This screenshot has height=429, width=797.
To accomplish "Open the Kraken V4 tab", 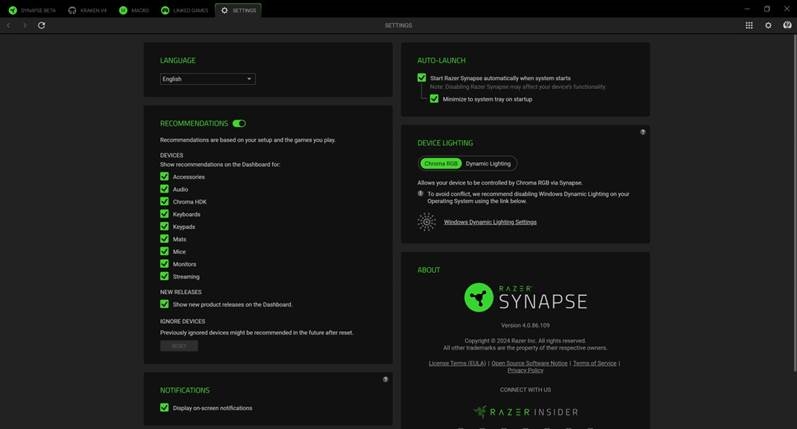I will 87,10.
